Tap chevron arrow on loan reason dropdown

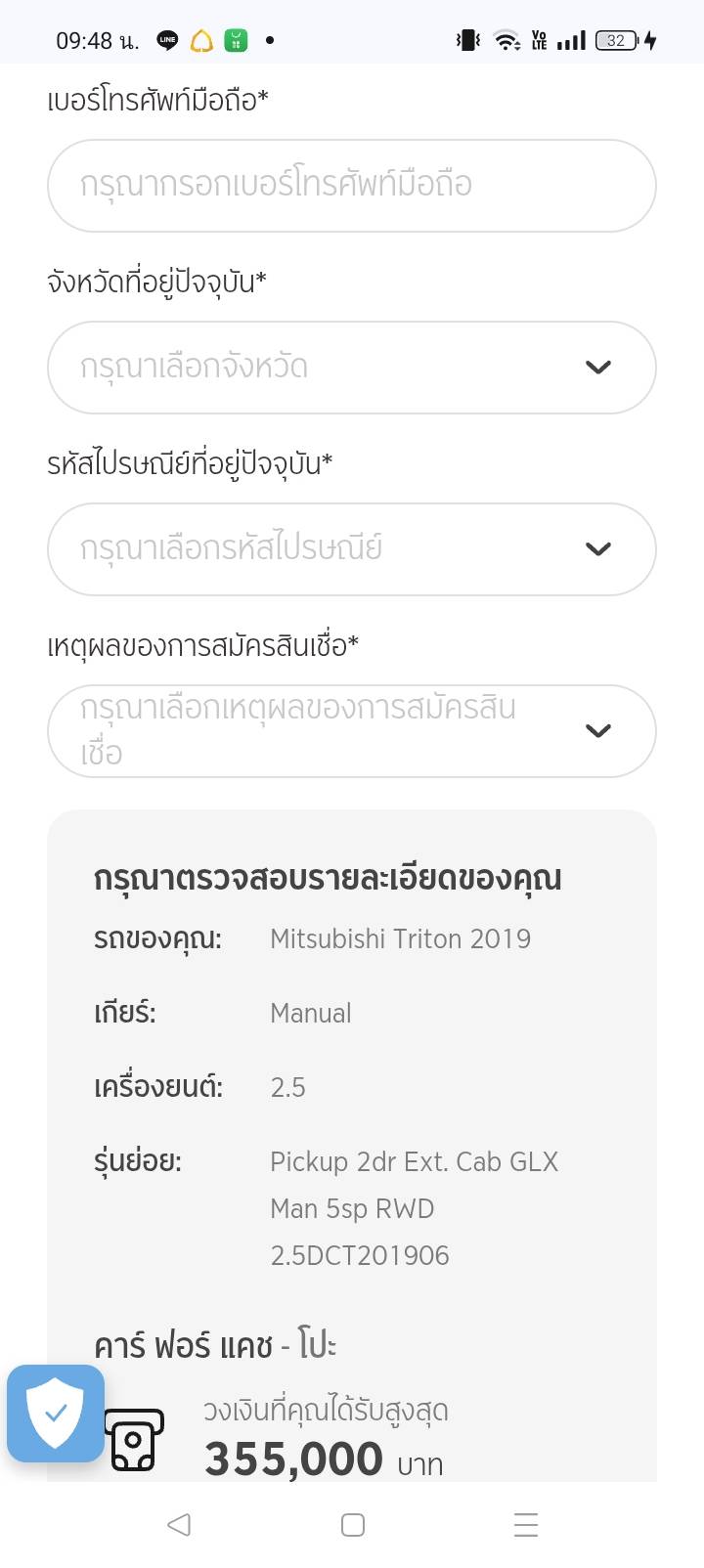[597, 731]
